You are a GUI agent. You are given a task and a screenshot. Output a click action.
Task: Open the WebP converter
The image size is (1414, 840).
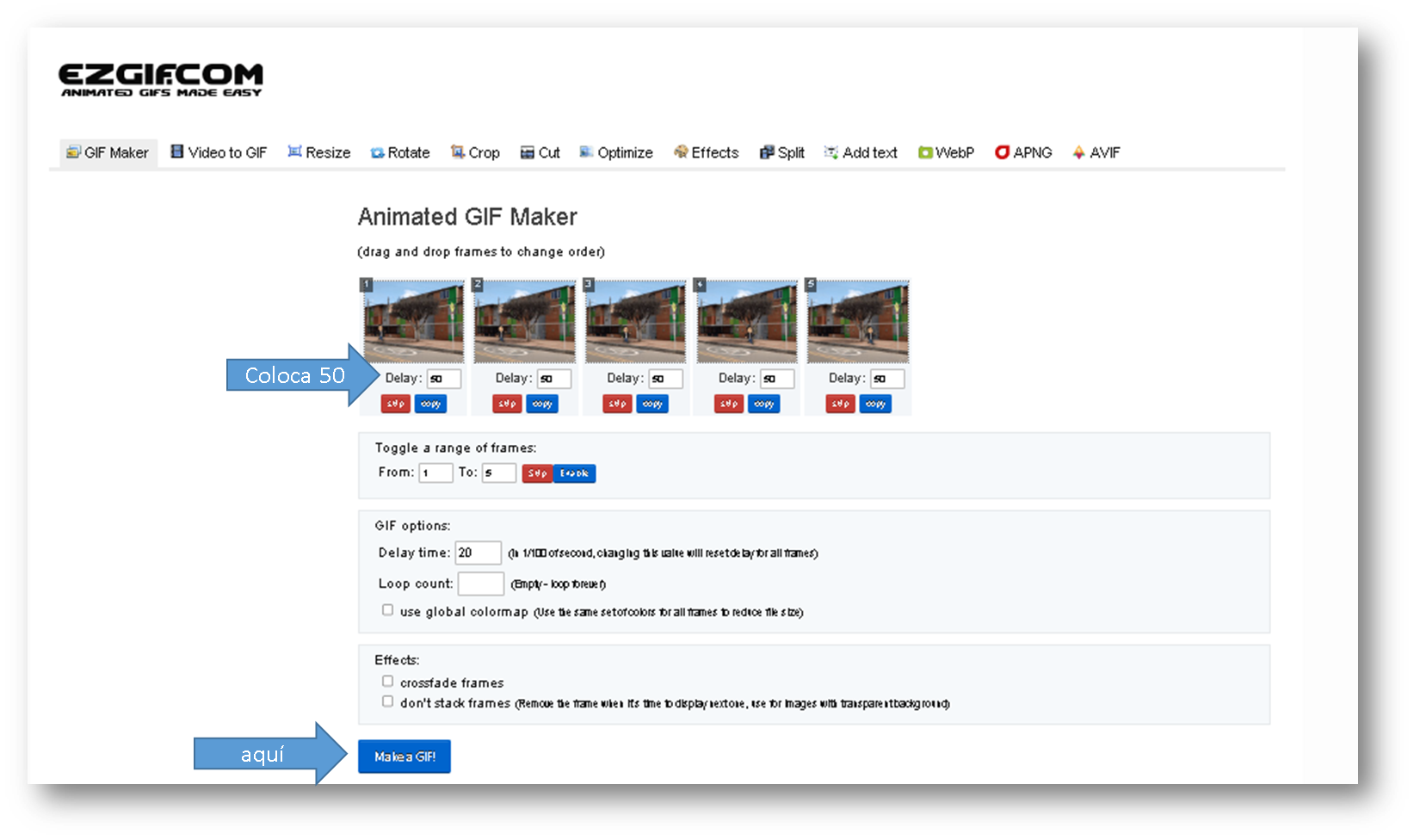(x=946, y=152)
